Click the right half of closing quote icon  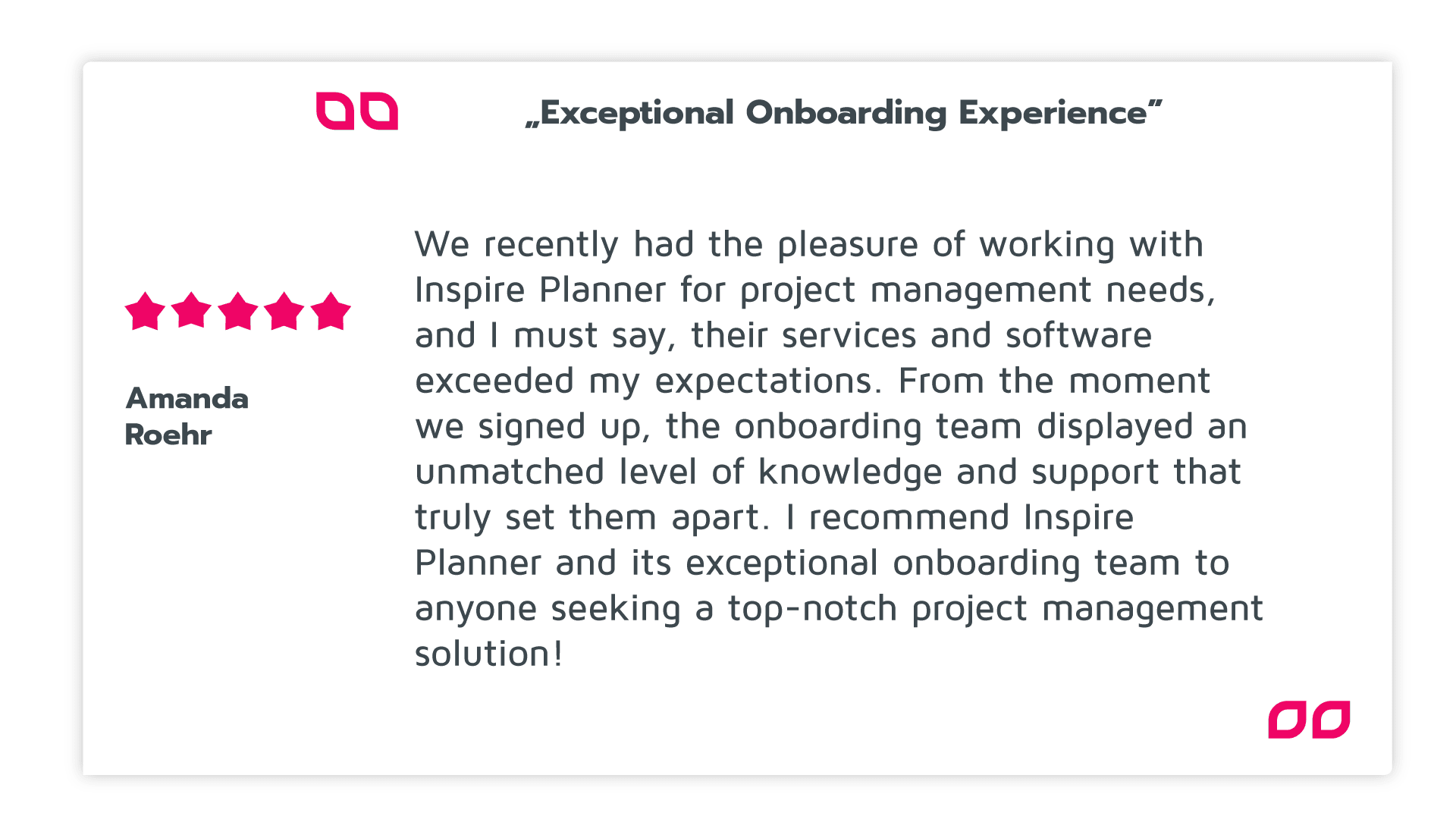click(x=1332, y=719)
